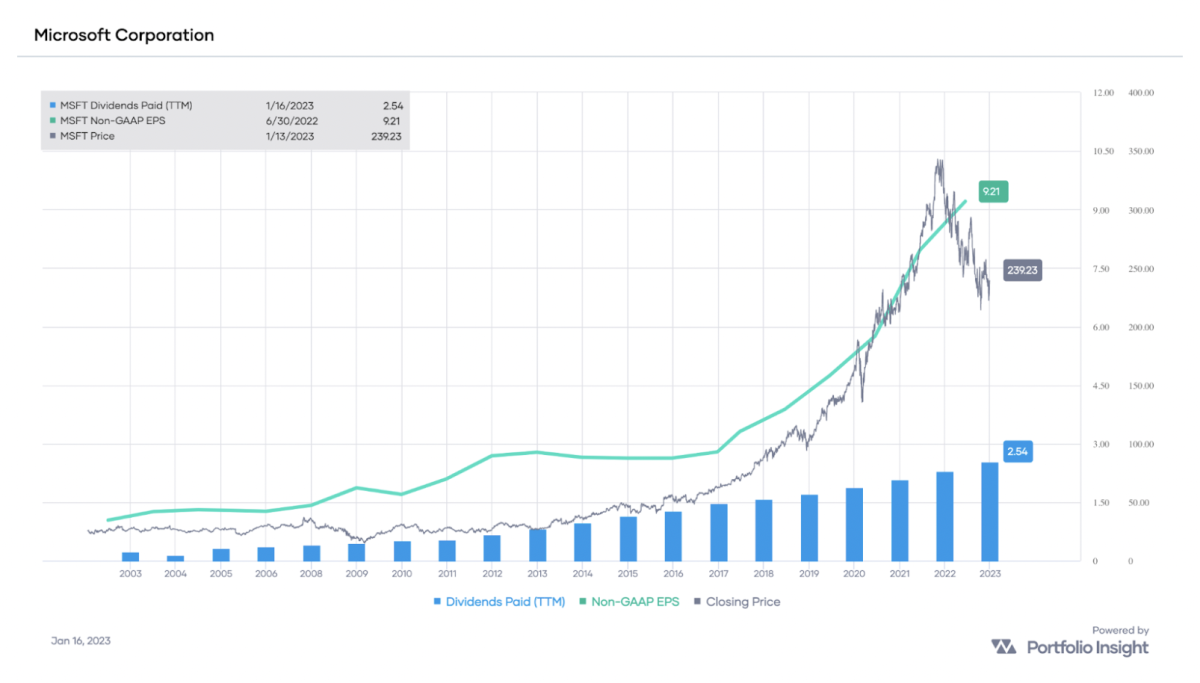Image resolution: width=1200 pixels, height=683 pixels.
Task: Click the Jan 16, 2023 footer date
Action: 81,641
